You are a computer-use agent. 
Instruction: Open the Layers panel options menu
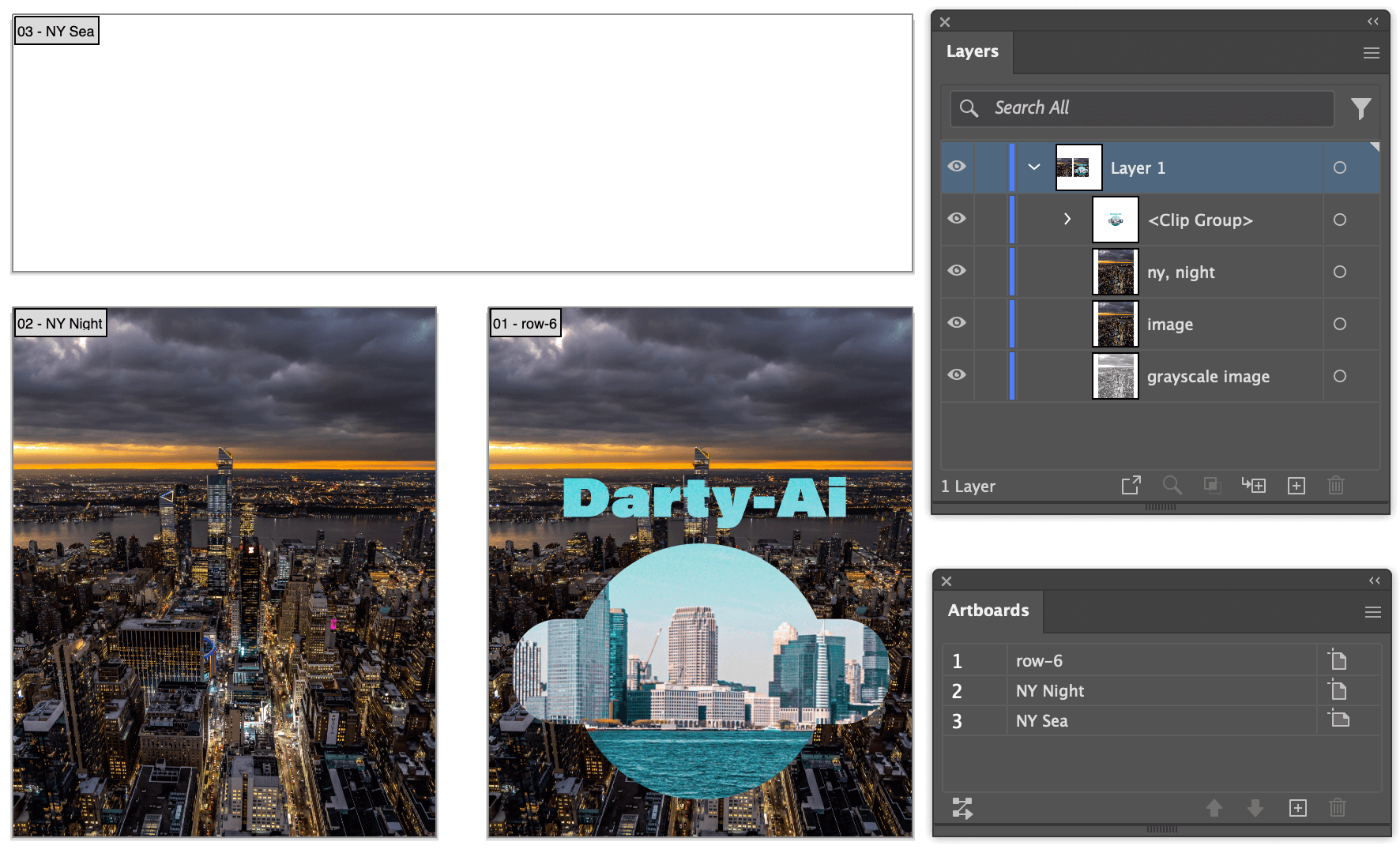click(1371, 53)
